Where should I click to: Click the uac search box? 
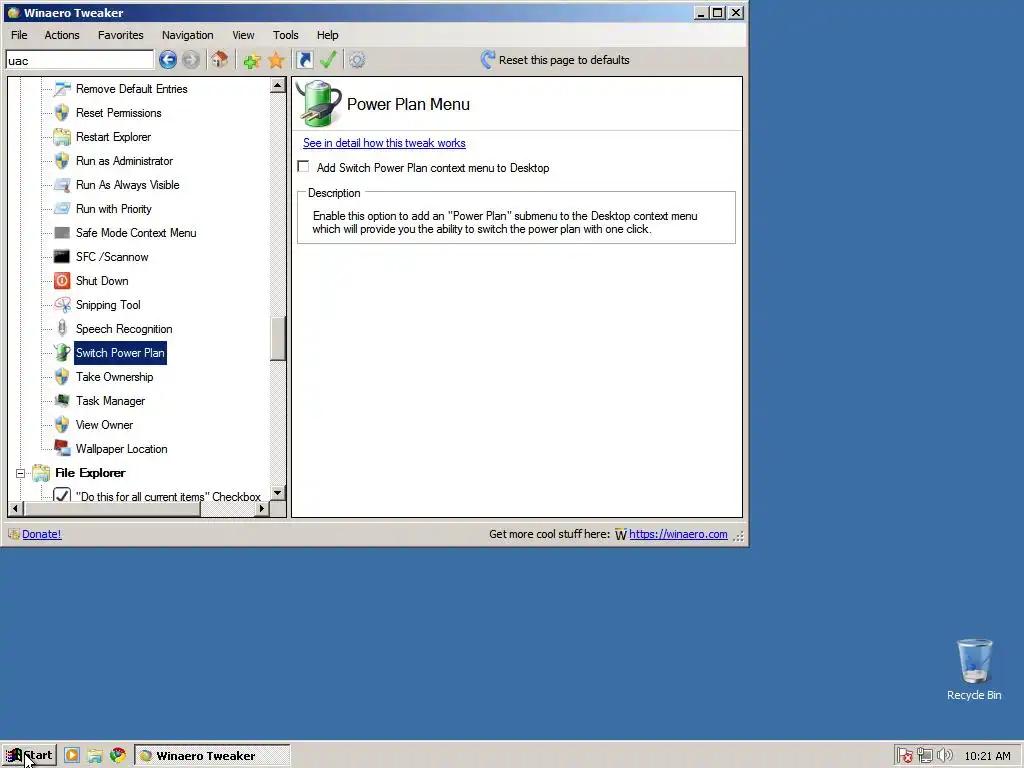click(x=80, y=61)
